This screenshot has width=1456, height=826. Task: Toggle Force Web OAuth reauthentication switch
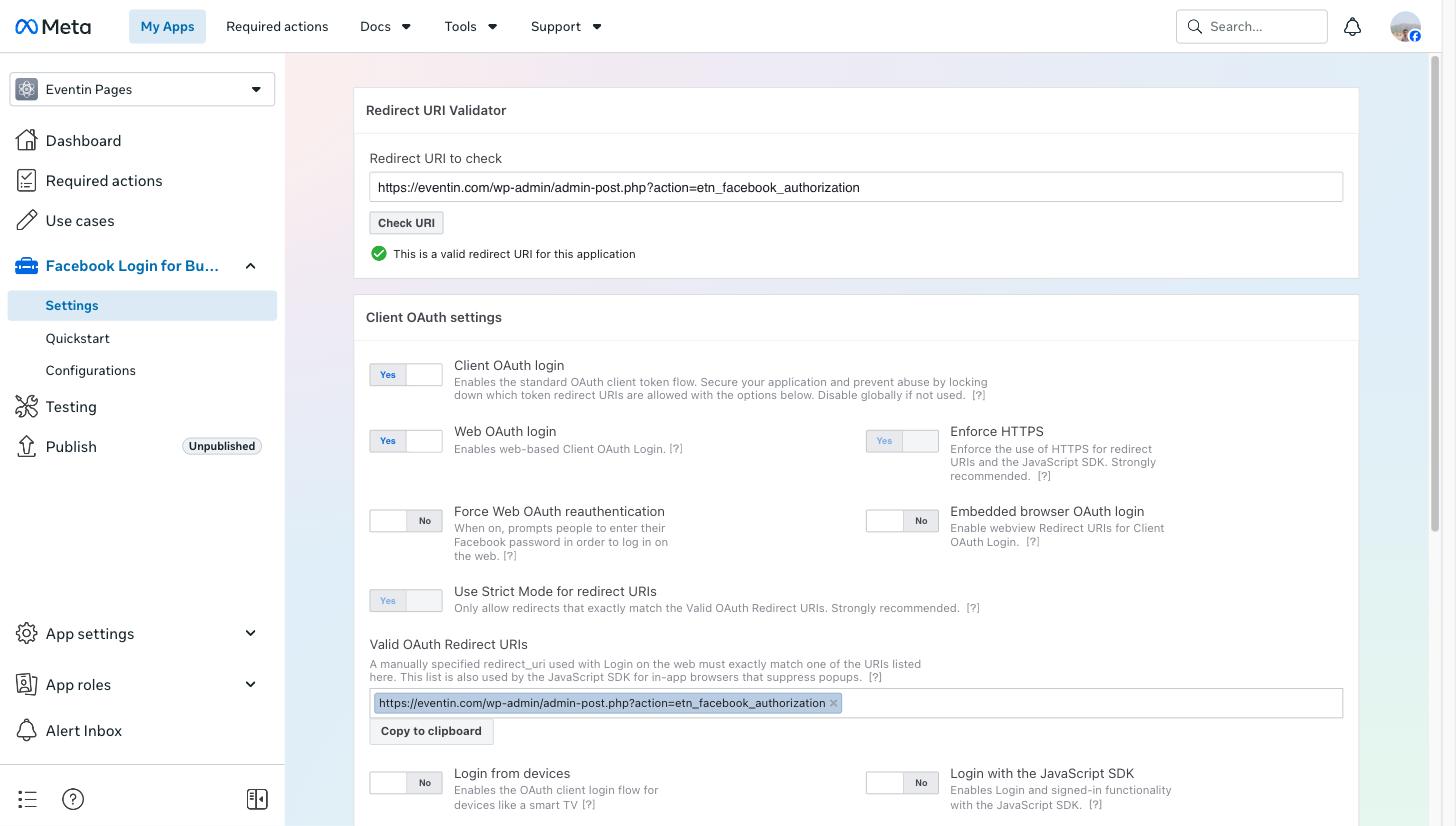406,521
